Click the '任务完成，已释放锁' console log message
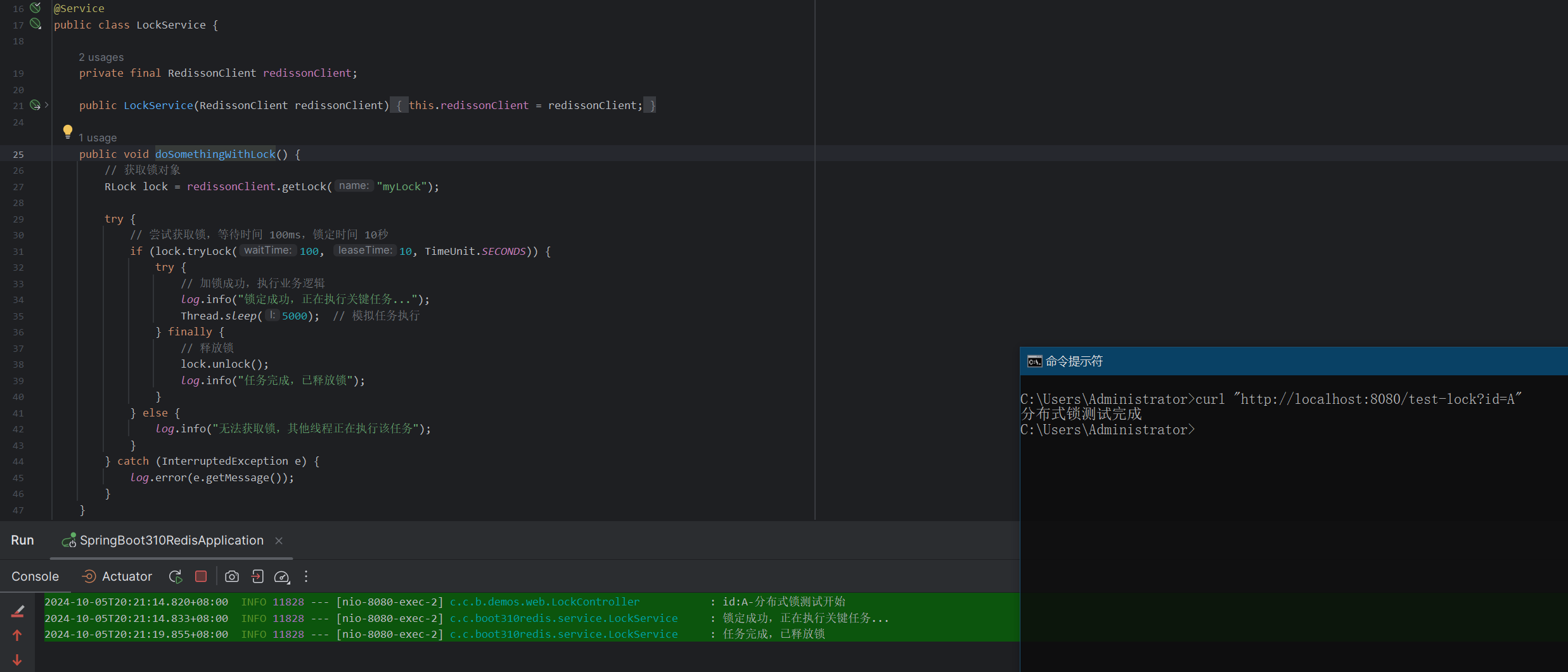Viewport: 1568px width, 672px height. pyautogui.click(x=774, y=634)
